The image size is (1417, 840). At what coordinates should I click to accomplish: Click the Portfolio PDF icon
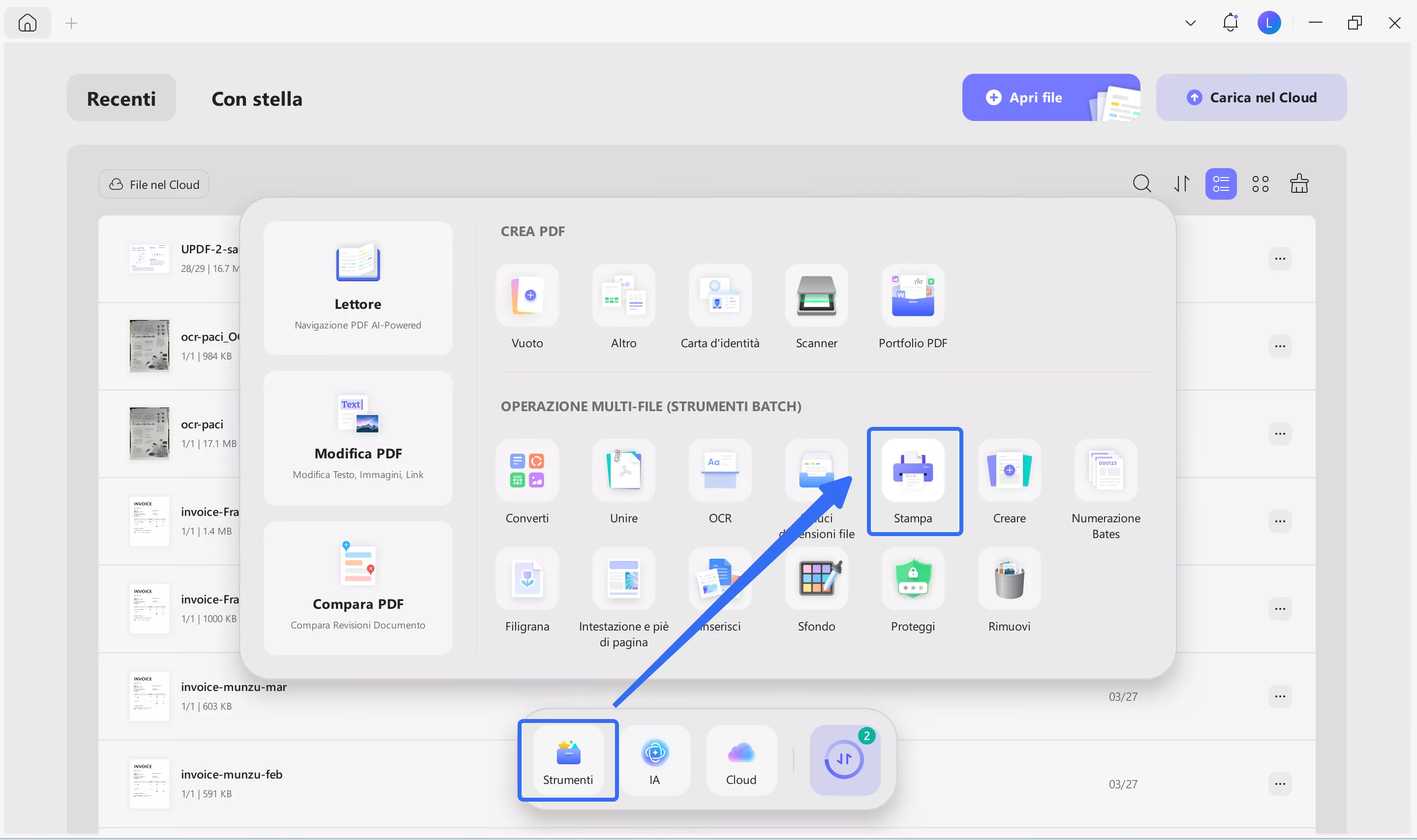click(x=913, y=296)
